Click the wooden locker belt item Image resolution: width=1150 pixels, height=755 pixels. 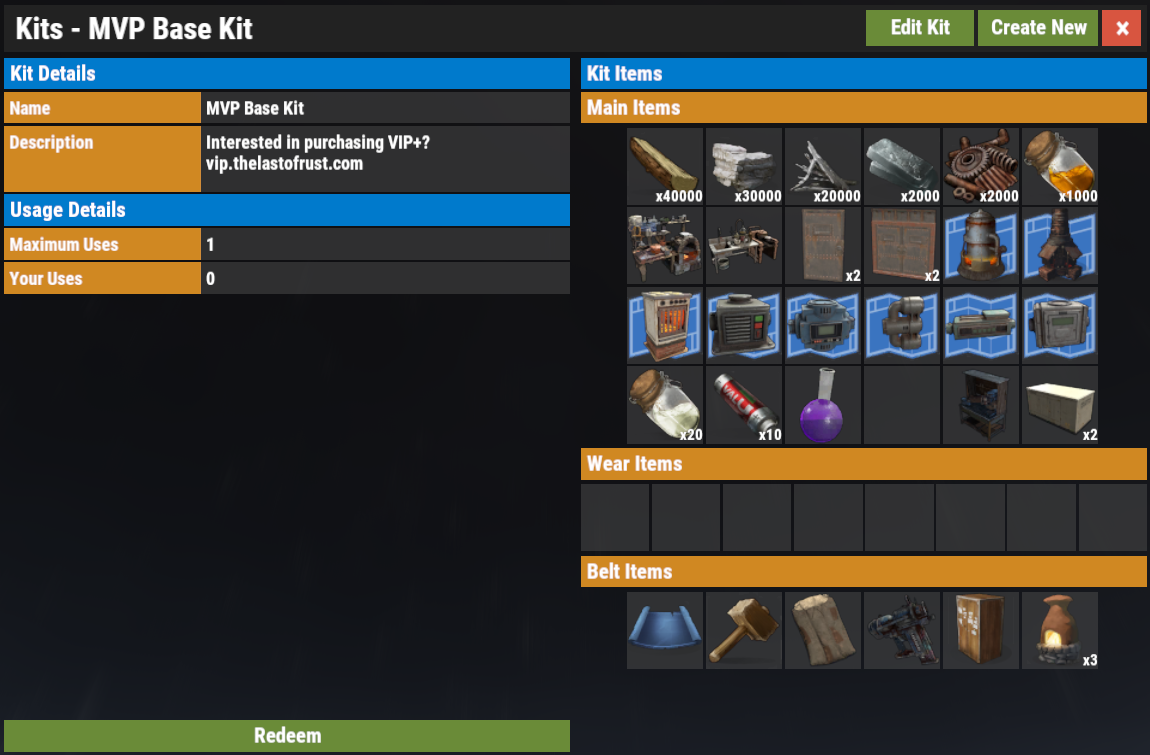pyautogui.click(x=981, y=630)
